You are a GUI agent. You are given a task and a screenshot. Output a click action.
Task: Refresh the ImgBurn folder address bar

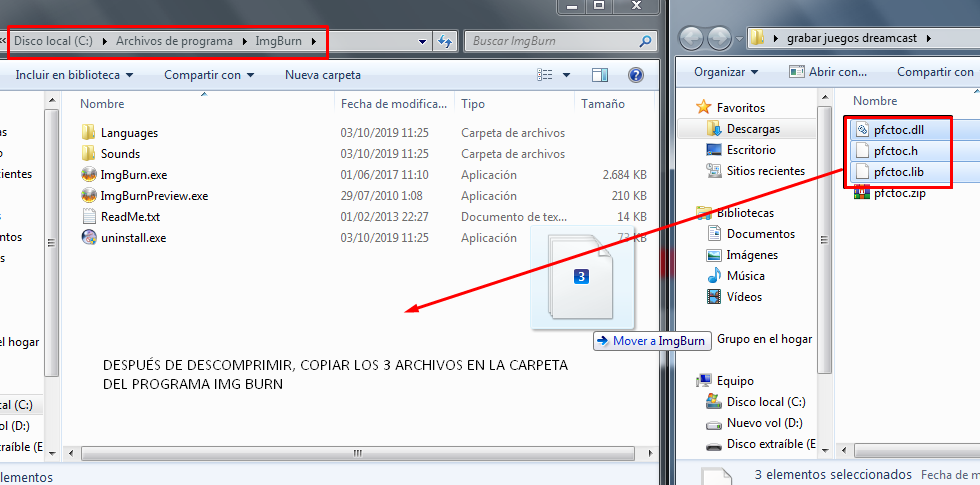[x=446, y=41]
